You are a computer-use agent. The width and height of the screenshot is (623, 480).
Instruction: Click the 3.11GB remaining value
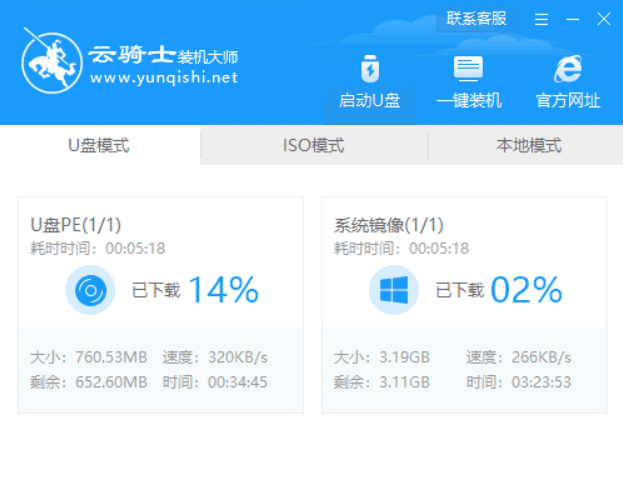click(404, 382)
